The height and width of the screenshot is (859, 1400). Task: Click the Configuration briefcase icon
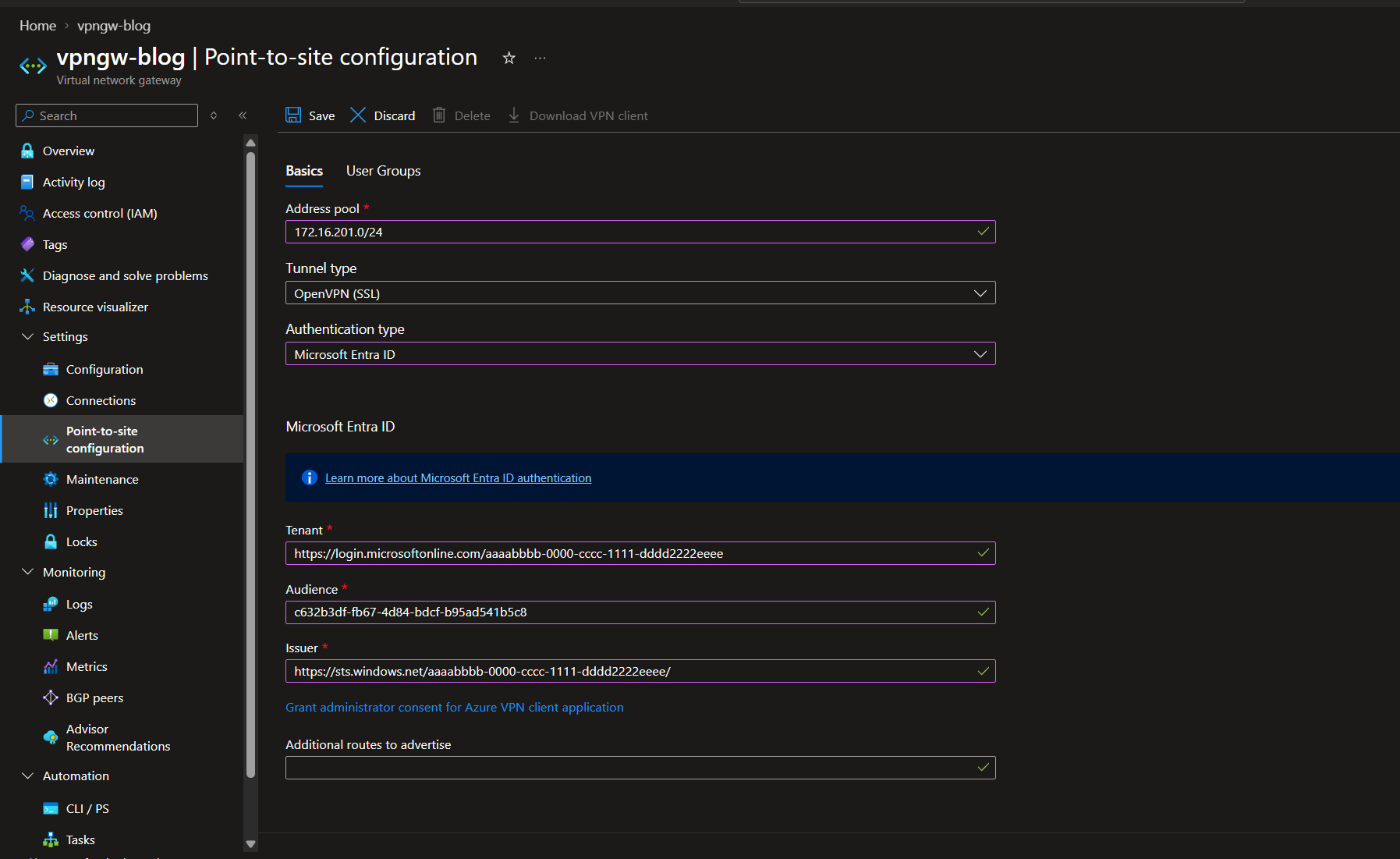[51, 369]
